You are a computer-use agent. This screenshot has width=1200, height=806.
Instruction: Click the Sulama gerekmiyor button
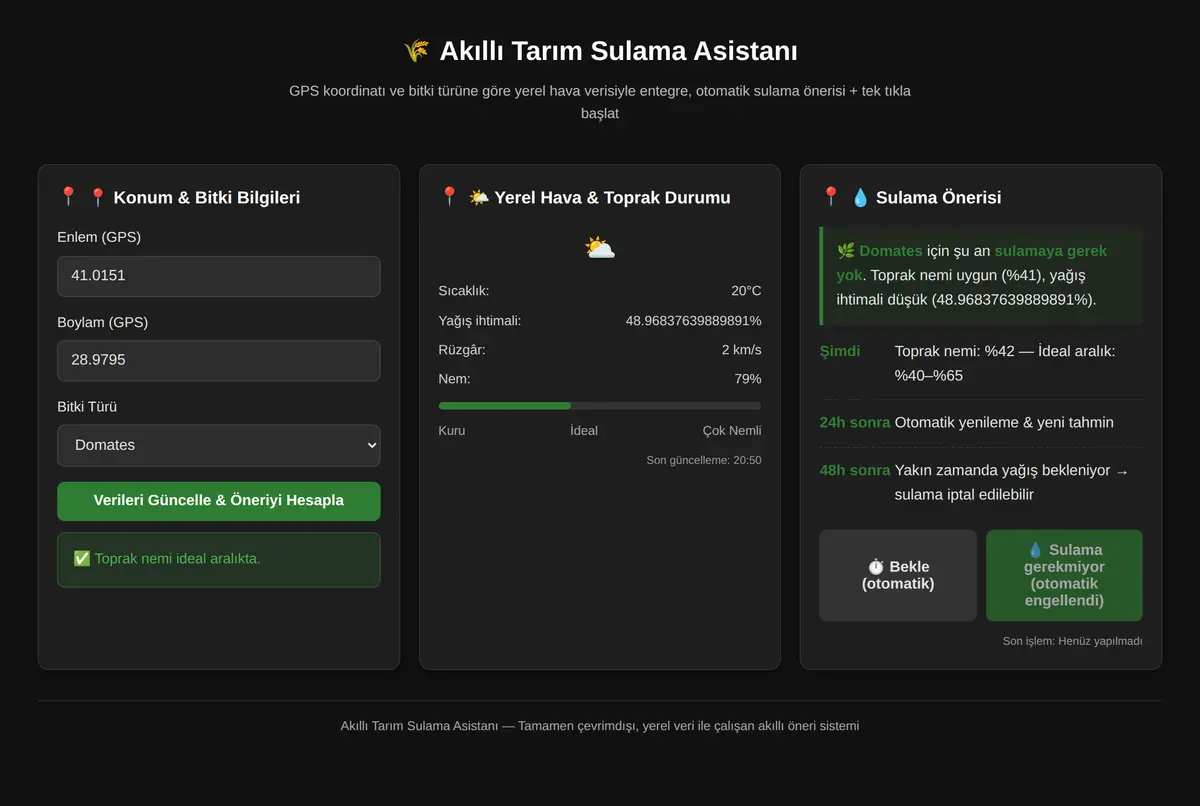click(1064, 575)
